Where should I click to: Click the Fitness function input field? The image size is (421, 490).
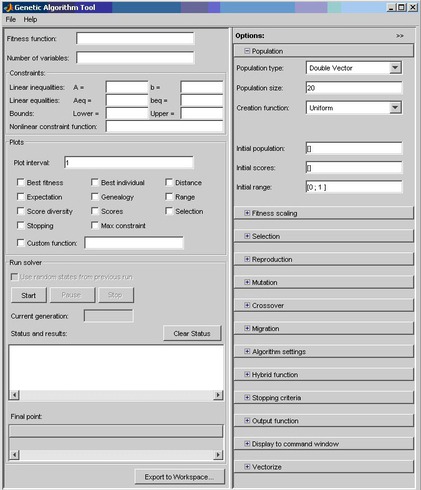pos(135,38)
